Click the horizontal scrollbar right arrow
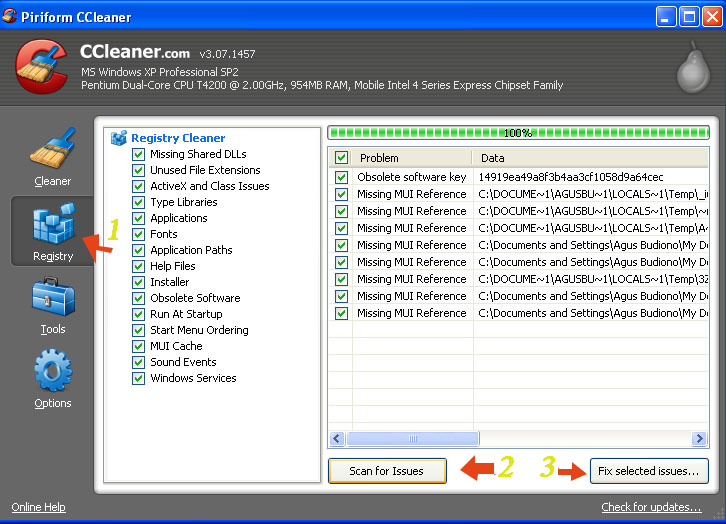The width and height of the screenshot is (726, 524). coord(699,438)
